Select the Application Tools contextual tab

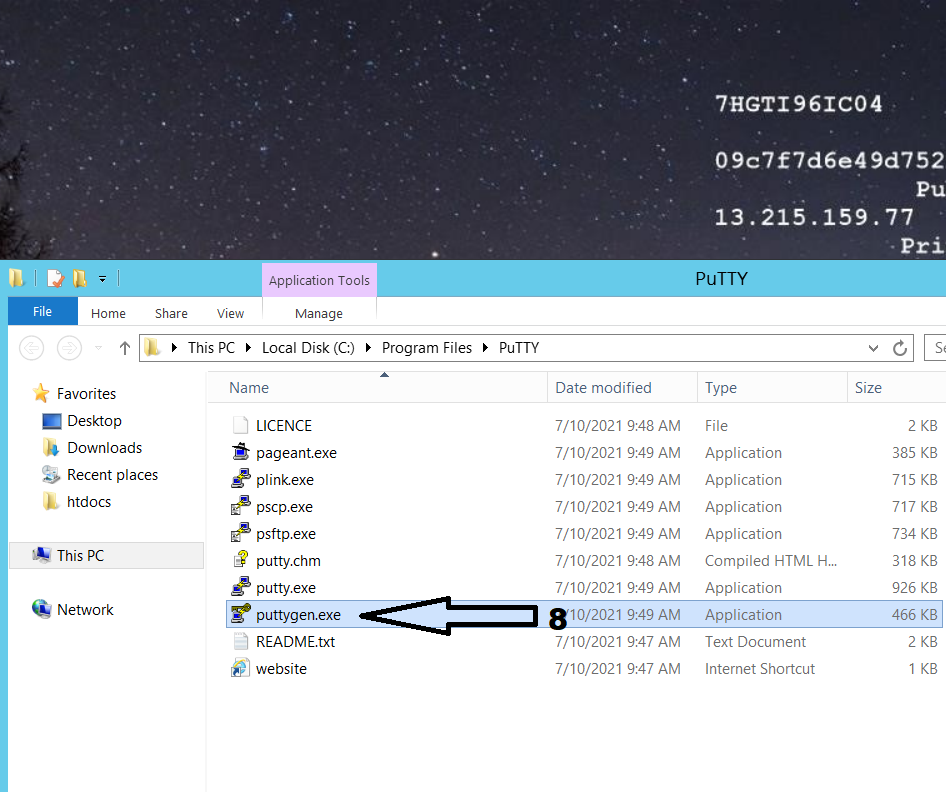tap(319, 280)
